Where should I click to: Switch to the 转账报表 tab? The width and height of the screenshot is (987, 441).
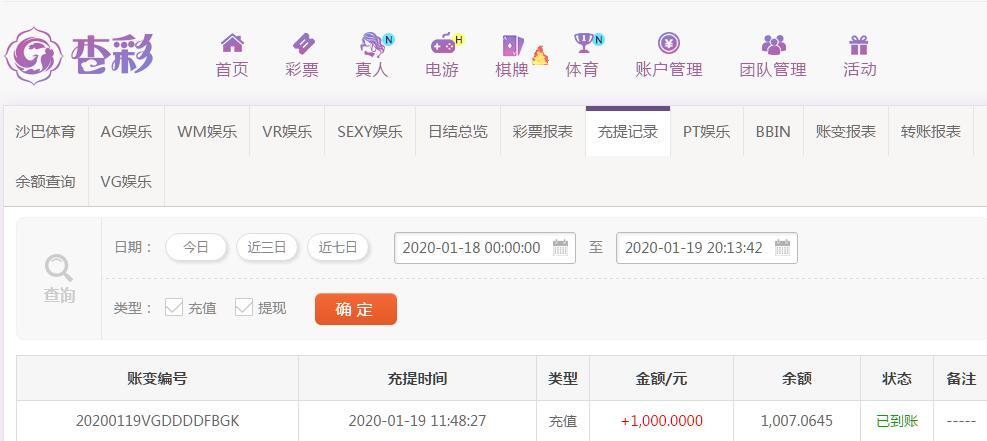point(930,131)
